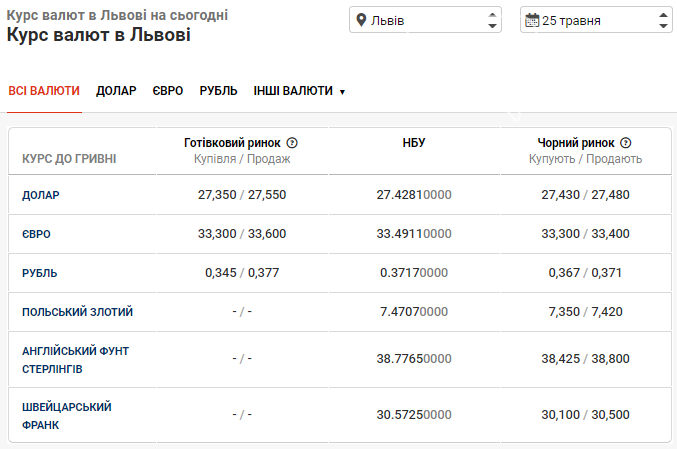Click franc black market 30,100 / 30,500

tap(585, 414)
